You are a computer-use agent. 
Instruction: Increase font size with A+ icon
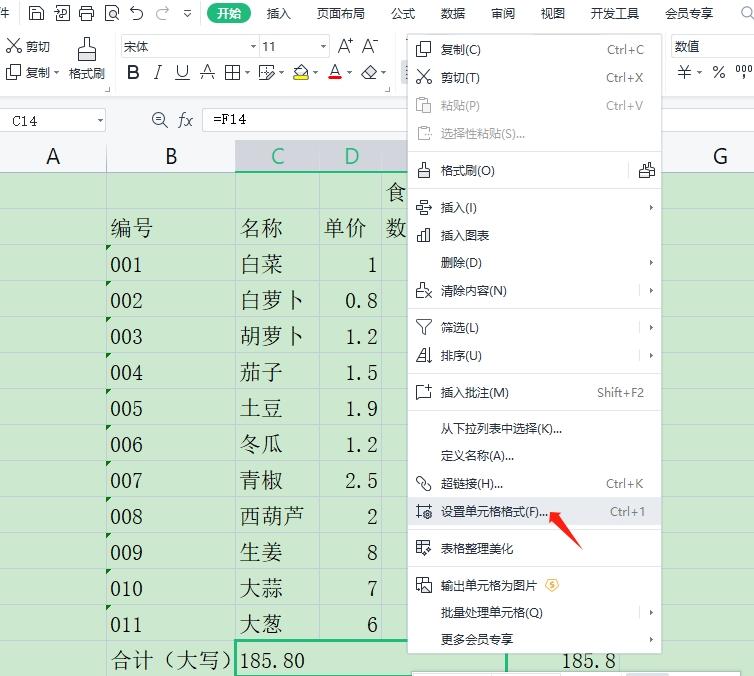tap(345, 46)
